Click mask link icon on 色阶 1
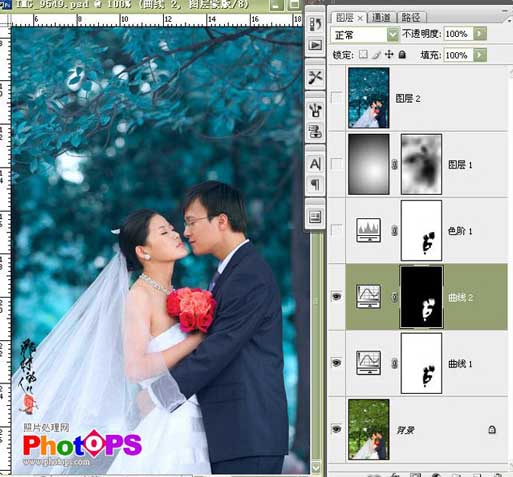 pyautogui.click(x=395, y=230)
